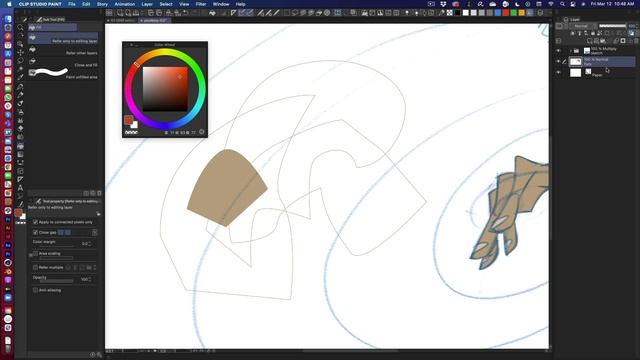Image resolution: width=640 pixels, height=360 pixels.
Task: Toggle 'Apply to connected pixels only' checkbox
Action: pyautogui.click(x=35, y=222)
